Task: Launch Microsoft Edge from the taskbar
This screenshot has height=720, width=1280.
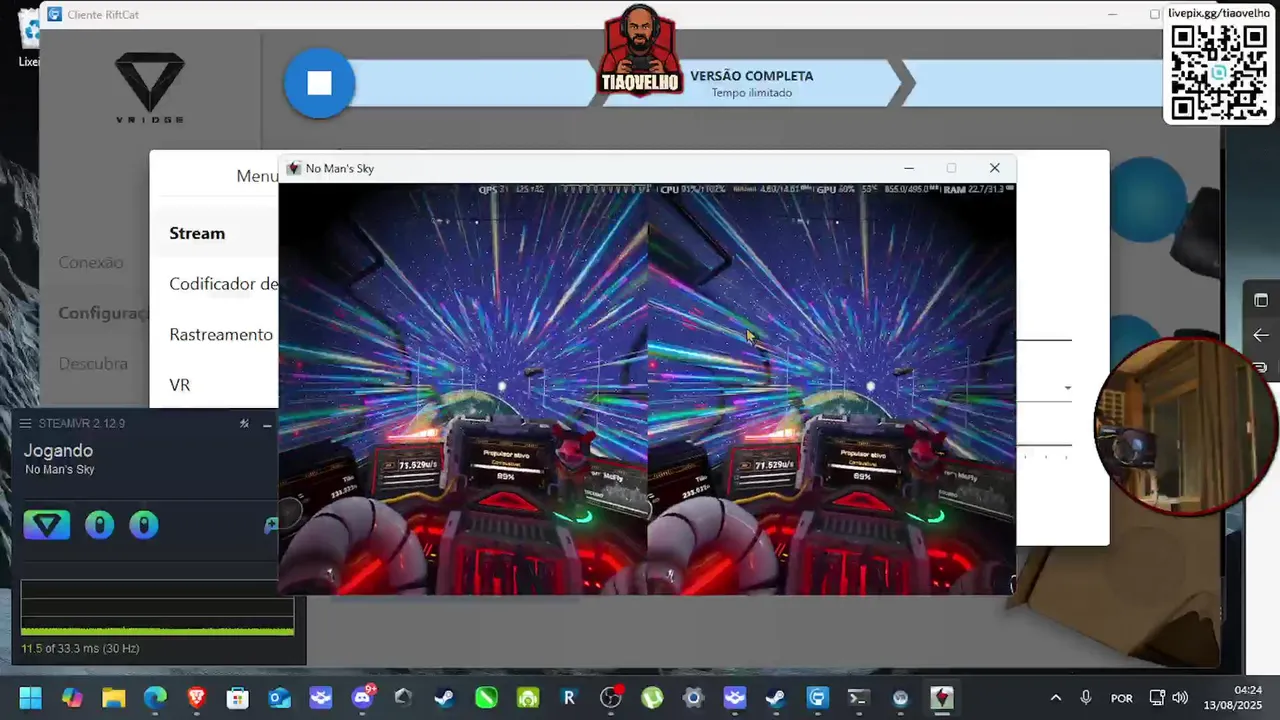Action: click(x=155, y=698)
